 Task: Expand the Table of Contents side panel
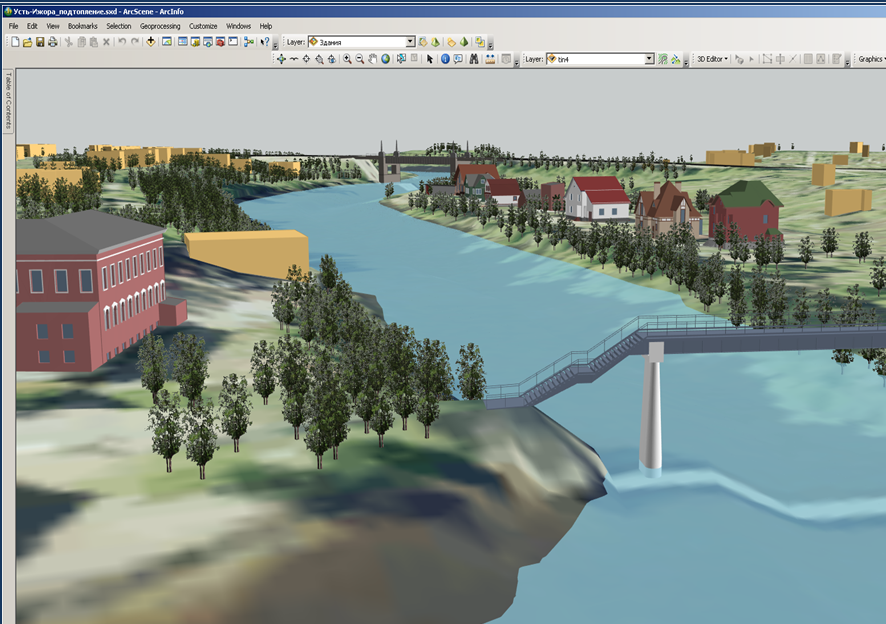(x=8, y=100)
